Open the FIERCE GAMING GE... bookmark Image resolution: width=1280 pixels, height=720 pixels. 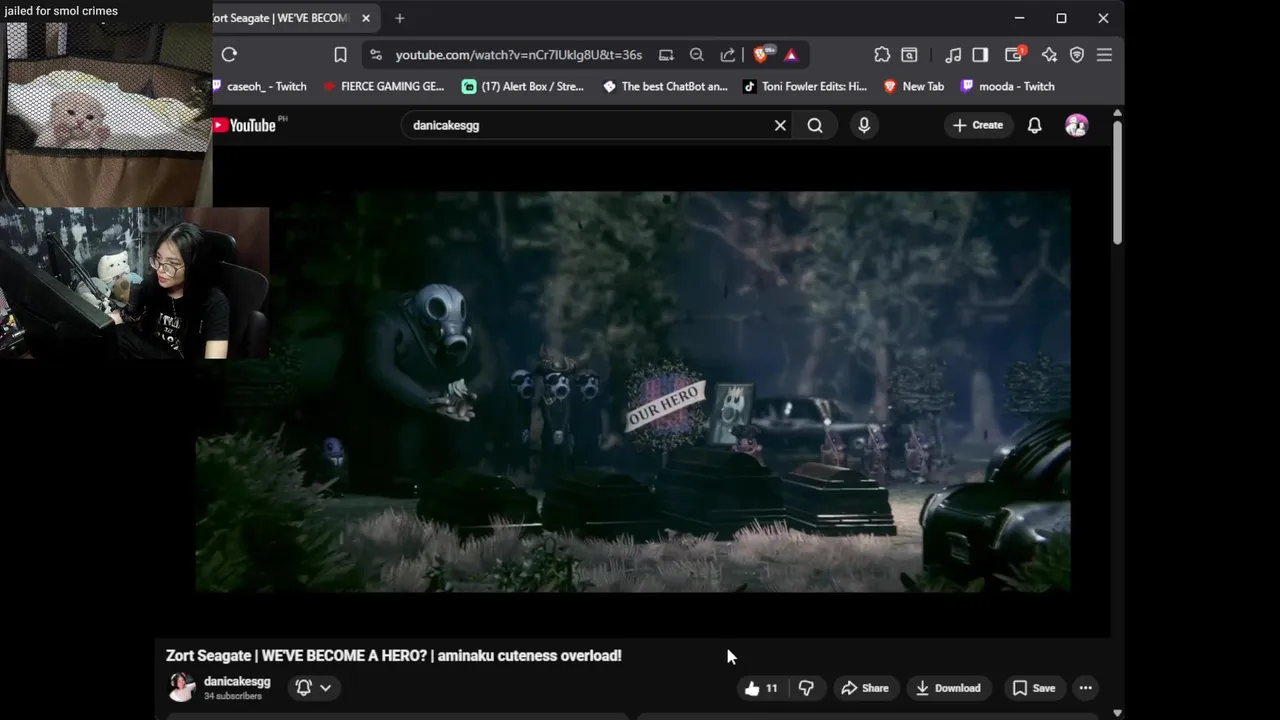click(384, 86)
